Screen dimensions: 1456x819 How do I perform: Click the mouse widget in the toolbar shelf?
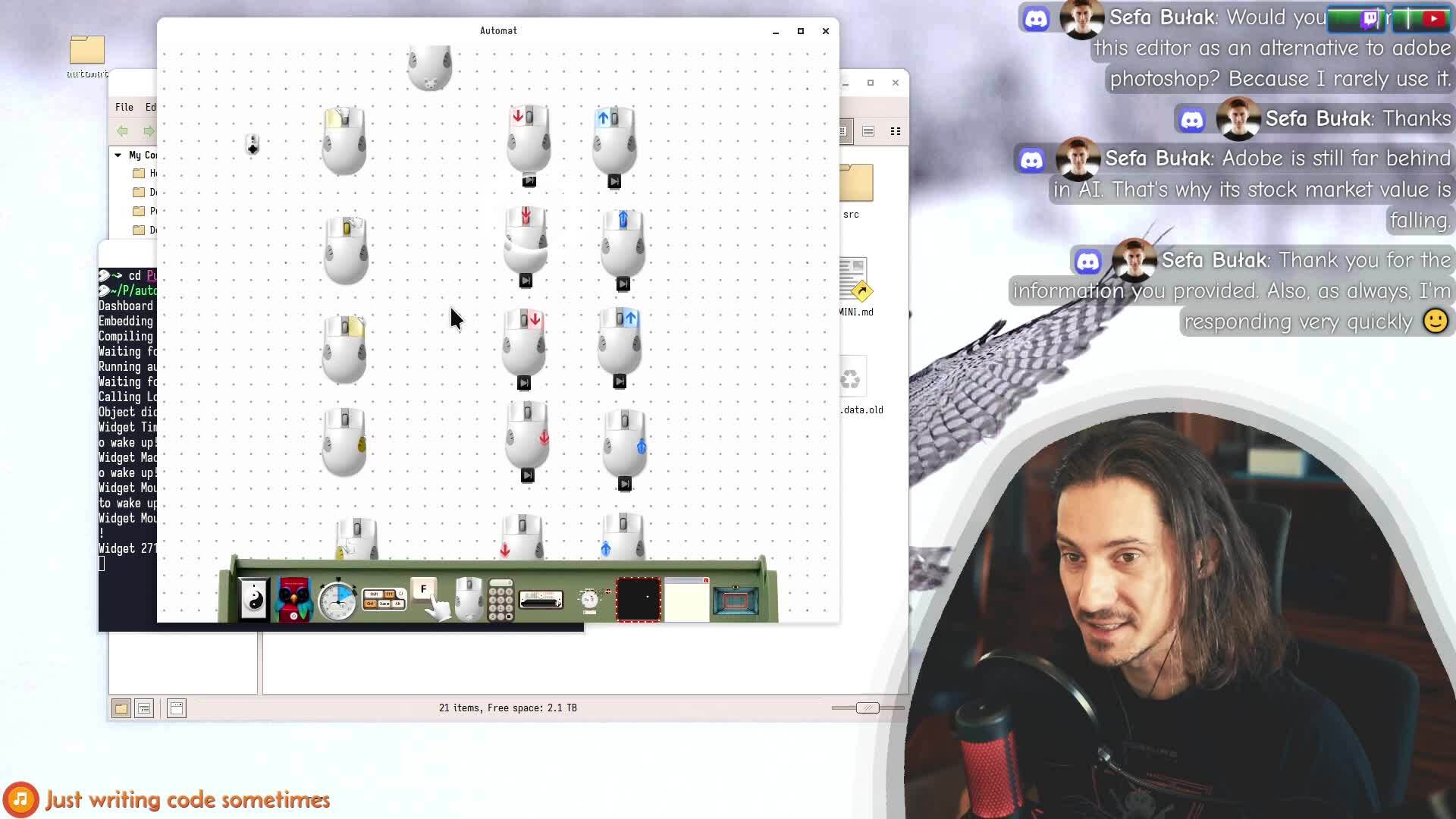[x=469, y=598]
